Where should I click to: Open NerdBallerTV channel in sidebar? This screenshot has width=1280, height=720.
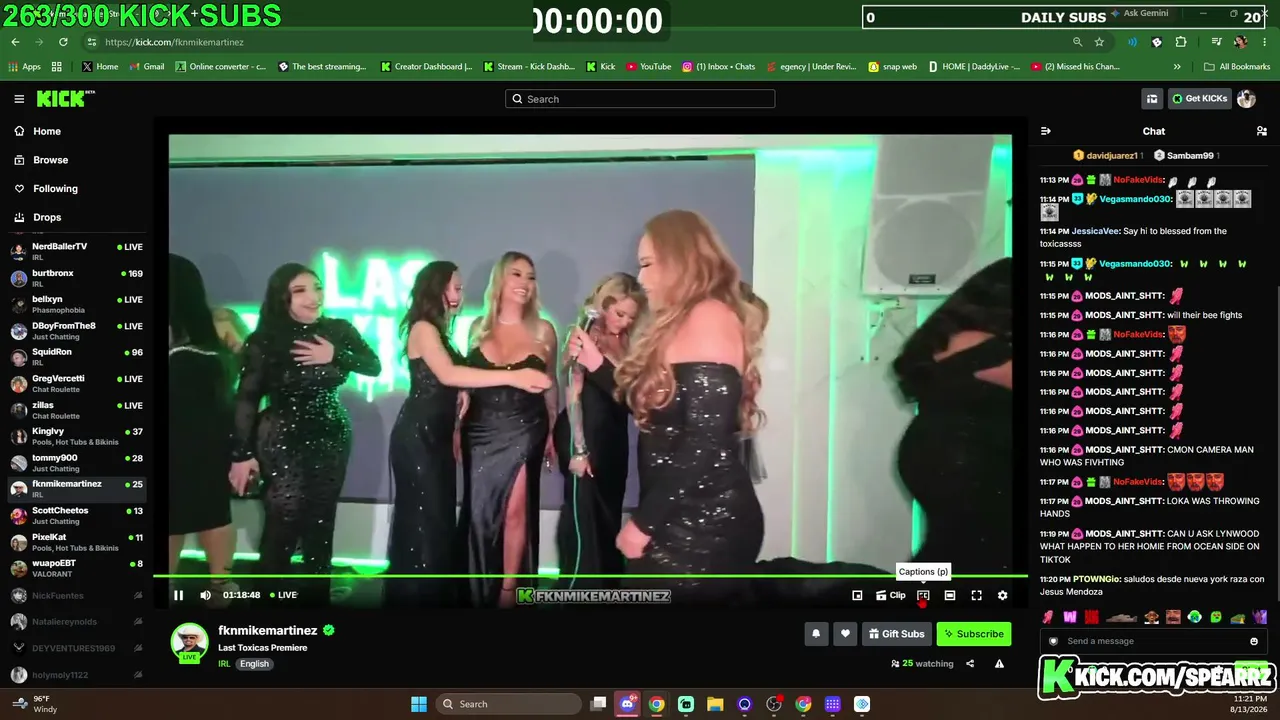pyautogui.click(x=76, y=251)
